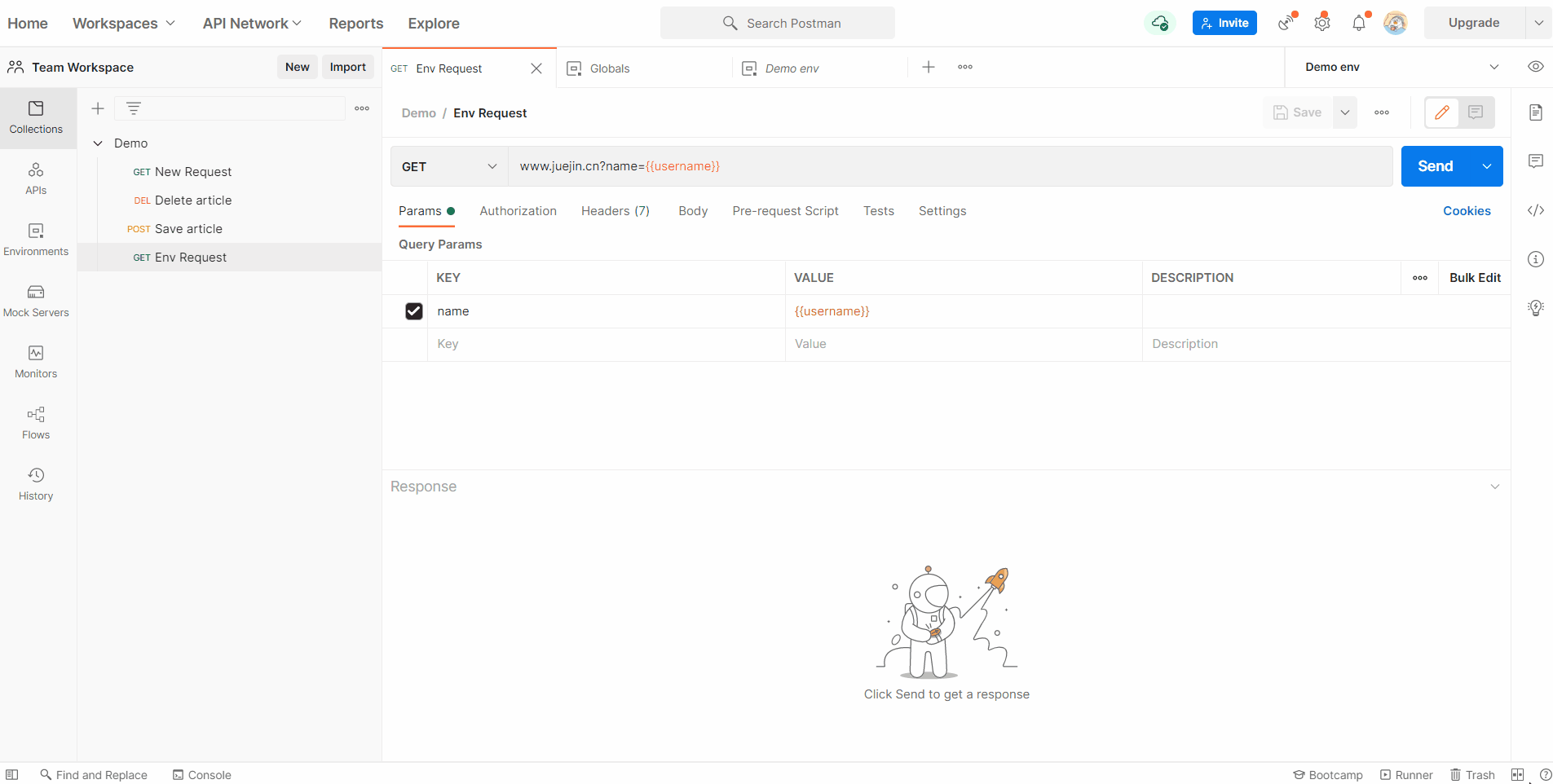Open the Collections sidebar panel
The width and height of the screenshot is (1553, 784).
36,118
